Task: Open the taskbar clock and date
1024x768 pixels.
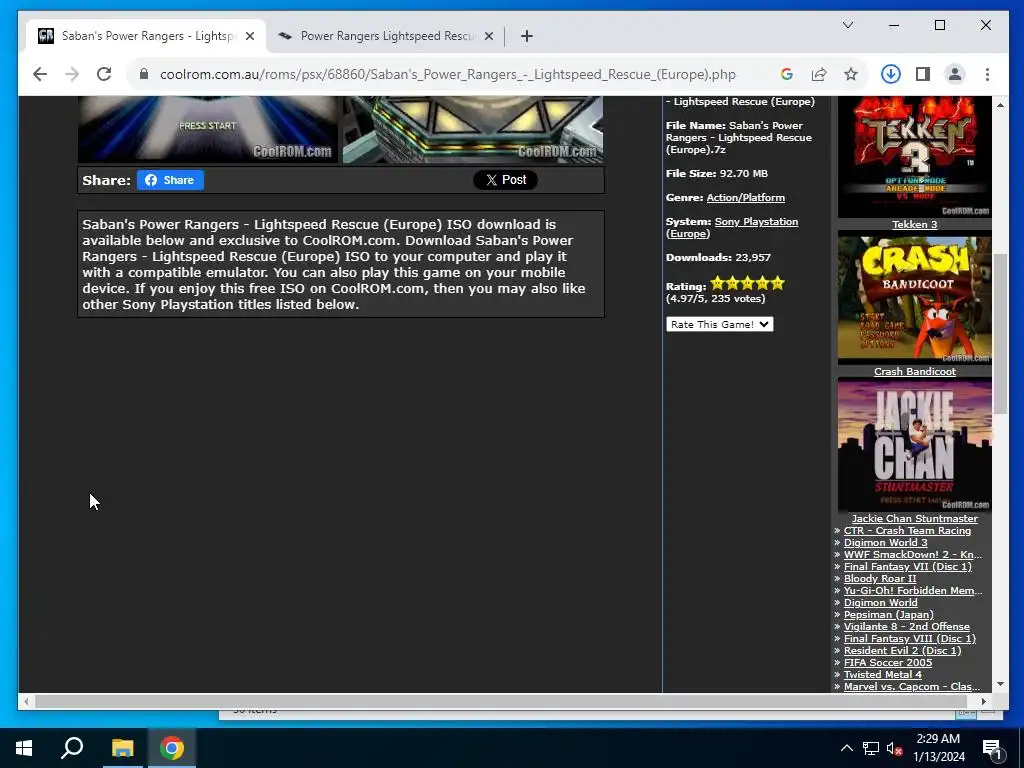Action: (x=938, y=748)
